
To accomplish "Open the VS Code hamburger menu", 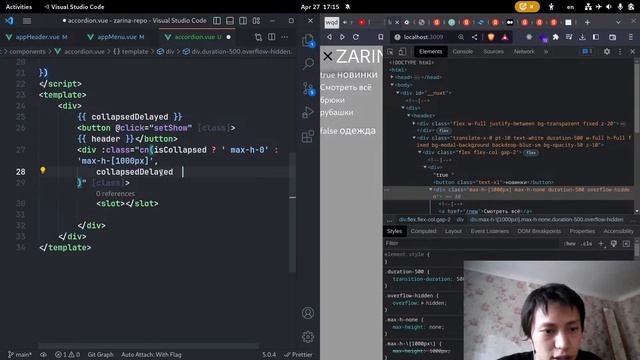I will pos(27,21).
